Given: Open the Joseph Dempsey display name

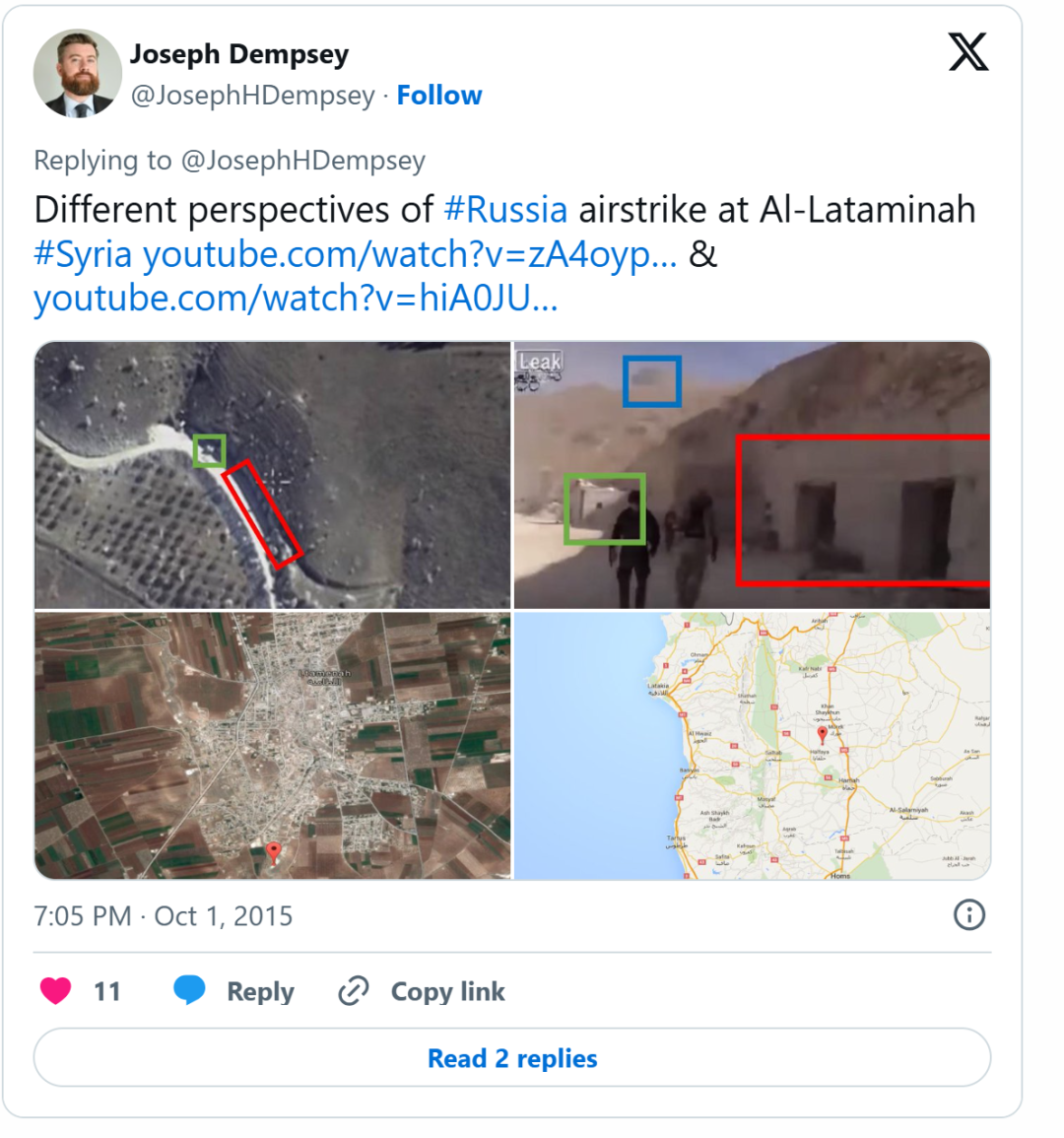Looking at the screenshot, I should tap(239, 54).
